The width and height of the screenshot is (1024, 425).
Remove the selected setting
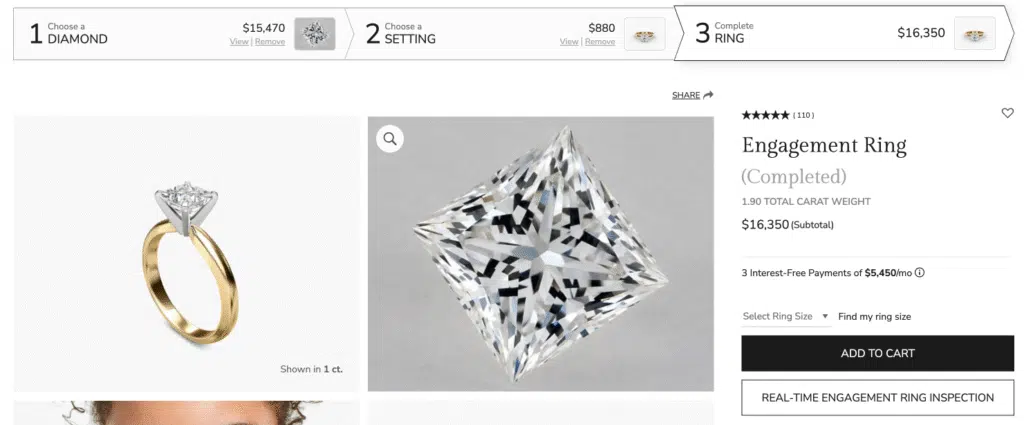(600, 42)
